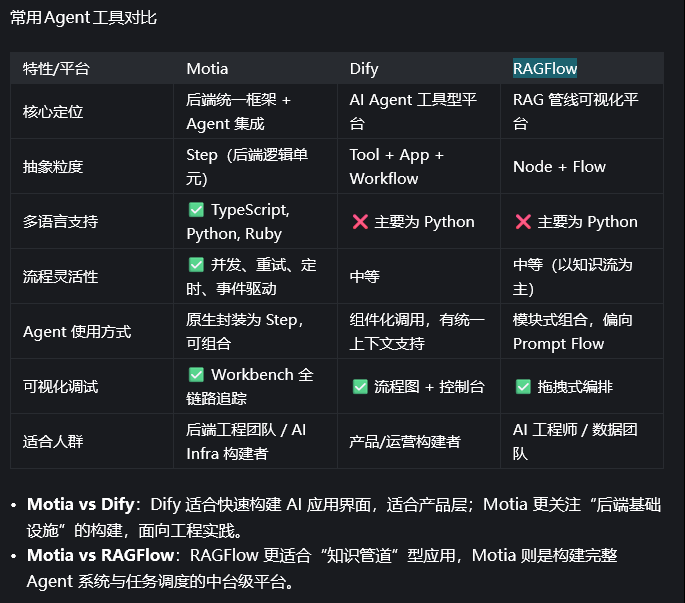Click the green checkmark next to Workbench
685x603 pixels.
[x=196, y=375]
